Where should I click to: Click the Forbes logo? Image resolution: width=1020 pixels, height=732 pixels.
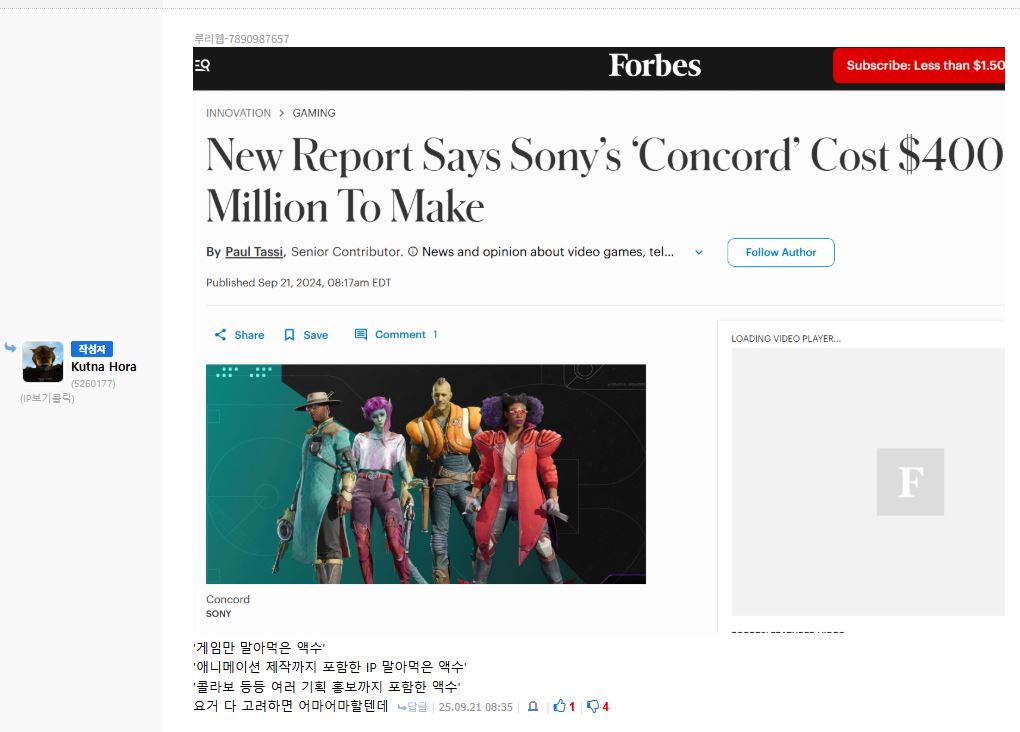tap(655, 66)
